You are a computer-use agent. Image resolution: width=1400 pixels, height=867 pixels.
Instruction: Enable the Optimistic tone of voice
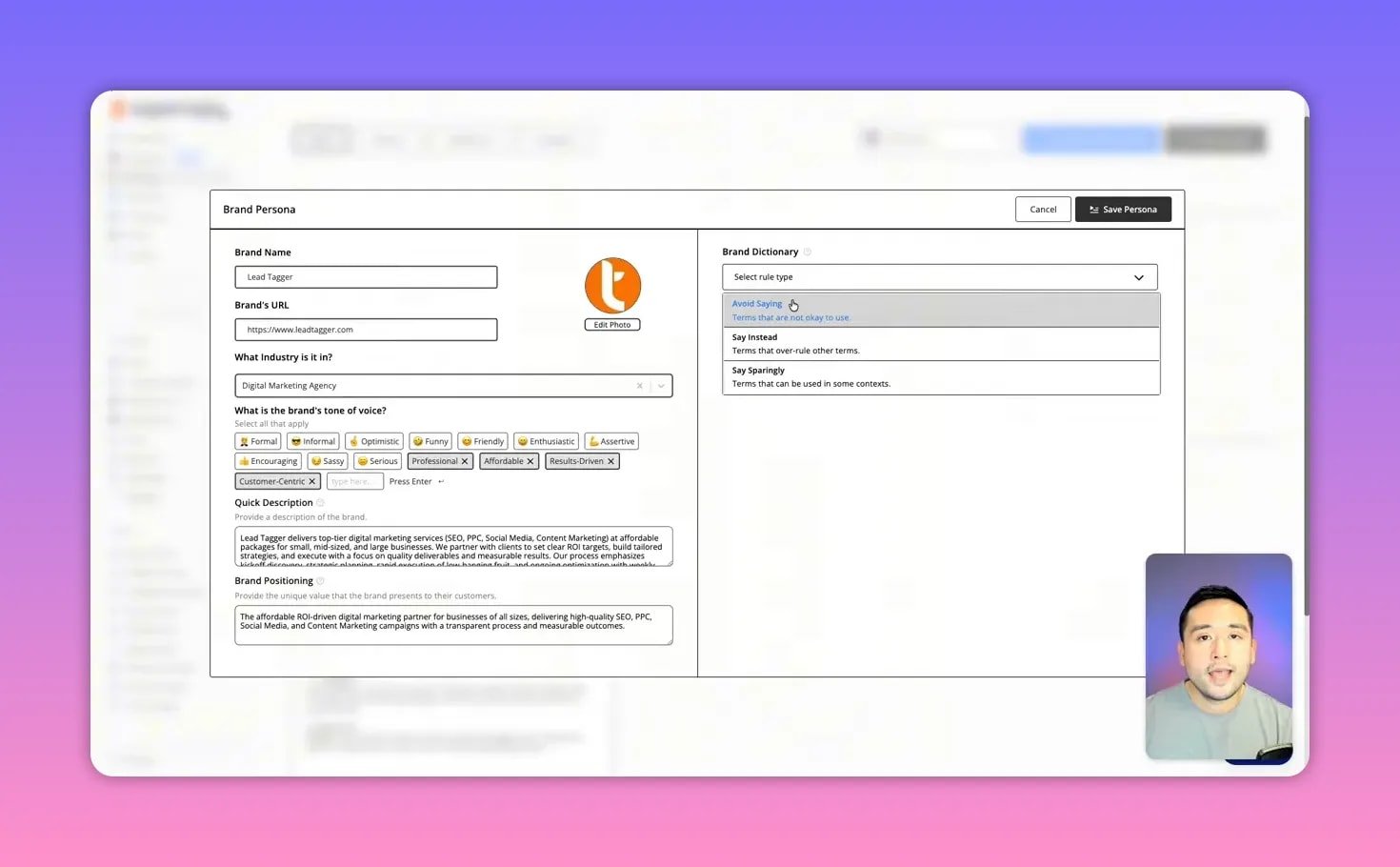click(x=373, y=441)
